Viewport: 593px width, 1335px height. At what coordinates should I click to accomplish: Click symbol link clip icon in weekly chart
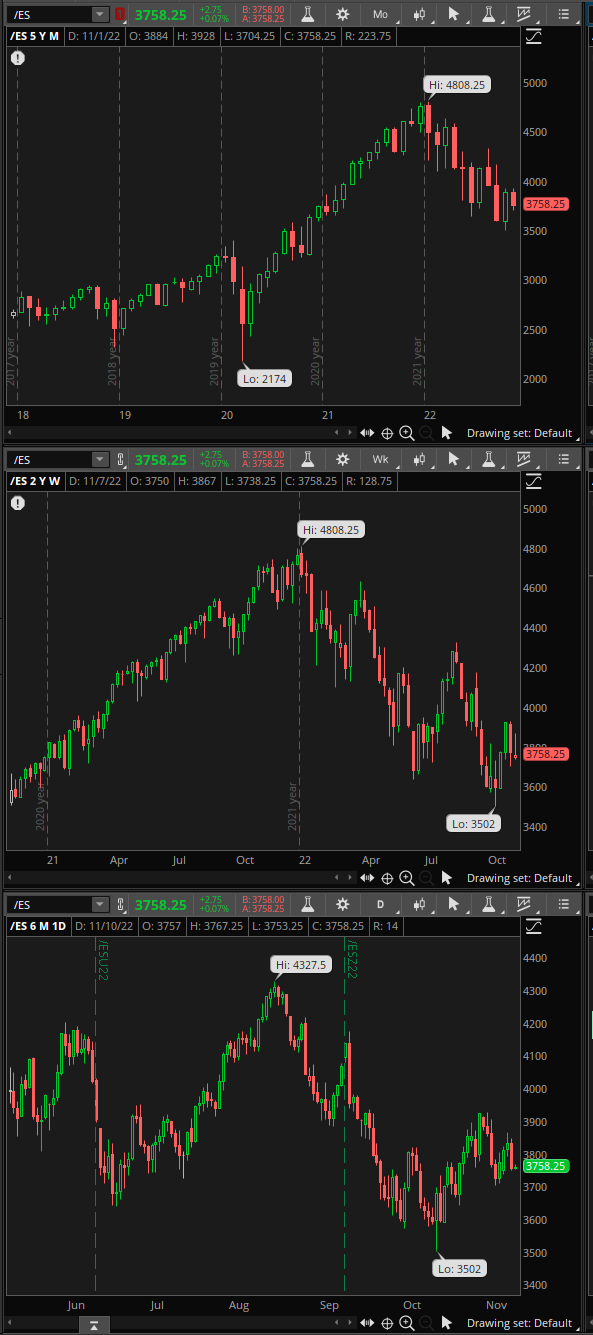pos(121,459)
